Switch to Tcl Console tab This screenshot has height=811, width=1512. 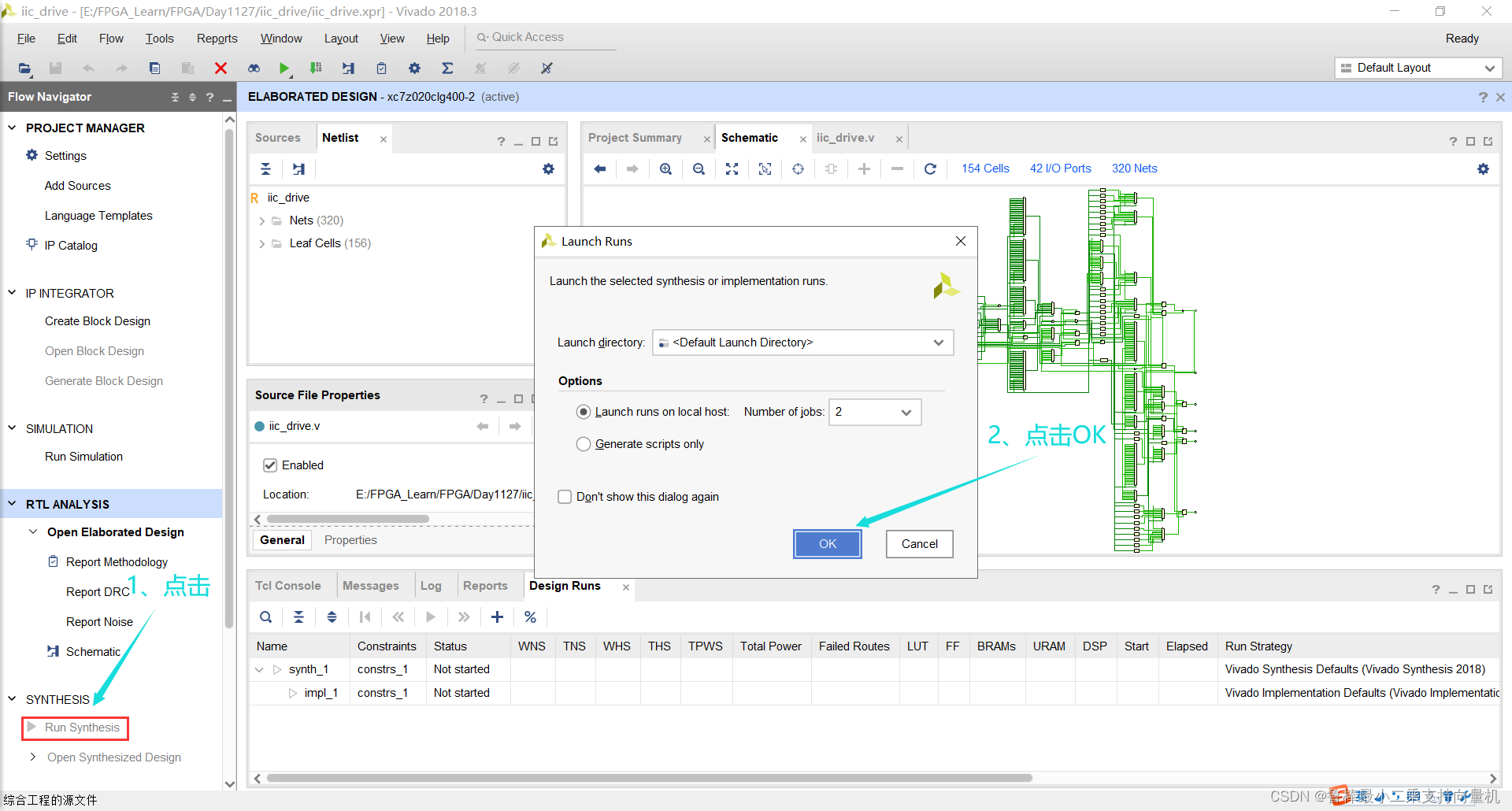[x=287, y=586]
